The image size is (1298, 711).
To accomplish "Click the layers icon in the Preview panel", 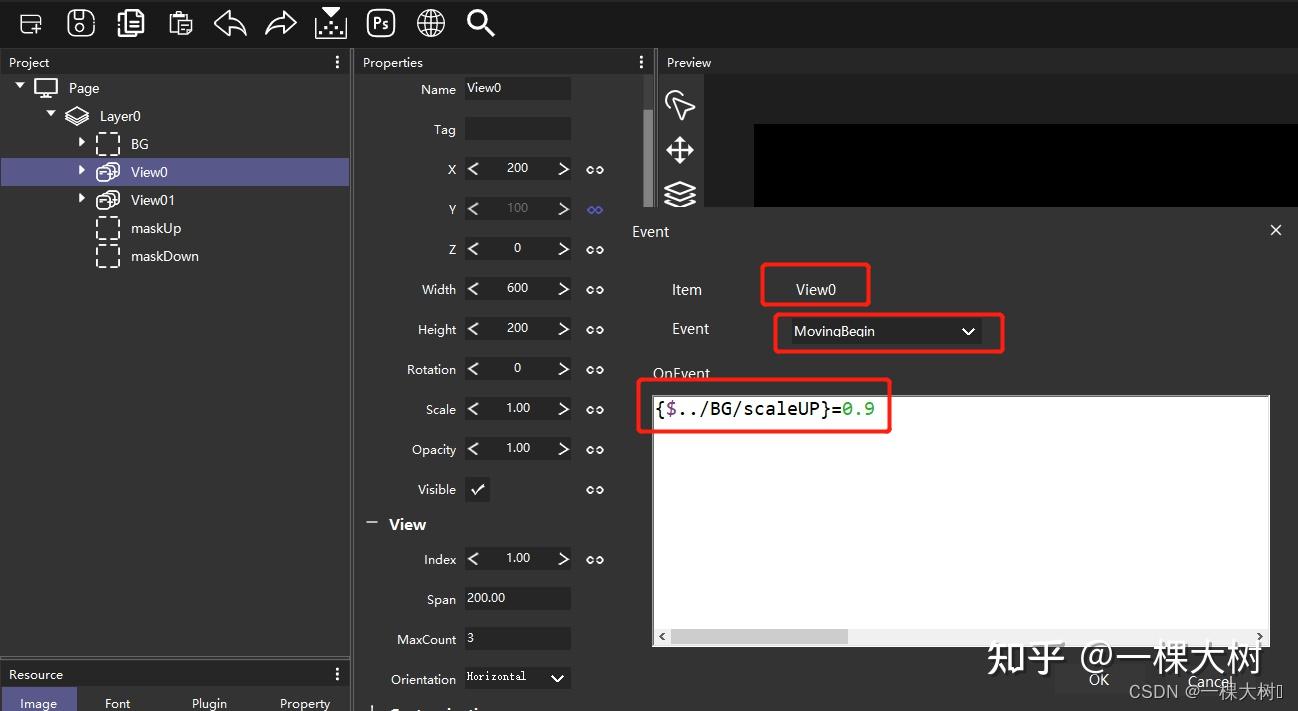I will (x=680, y=193).
